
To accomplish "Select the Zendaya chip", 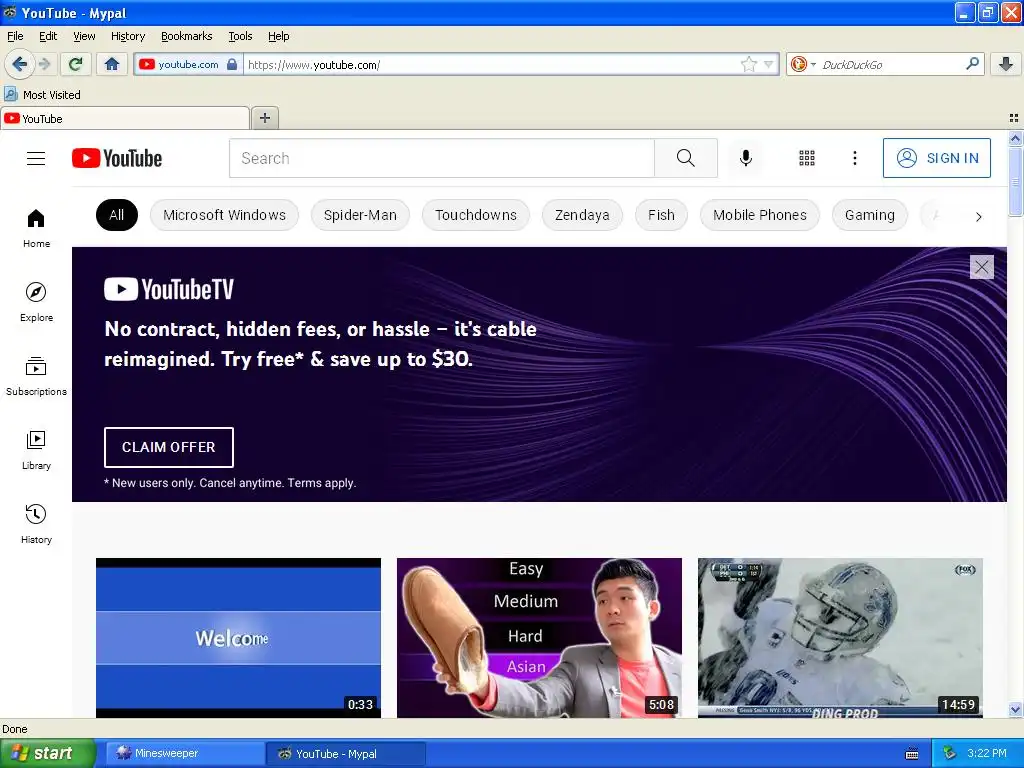I will pyautogui.click(x=582, y=215).
